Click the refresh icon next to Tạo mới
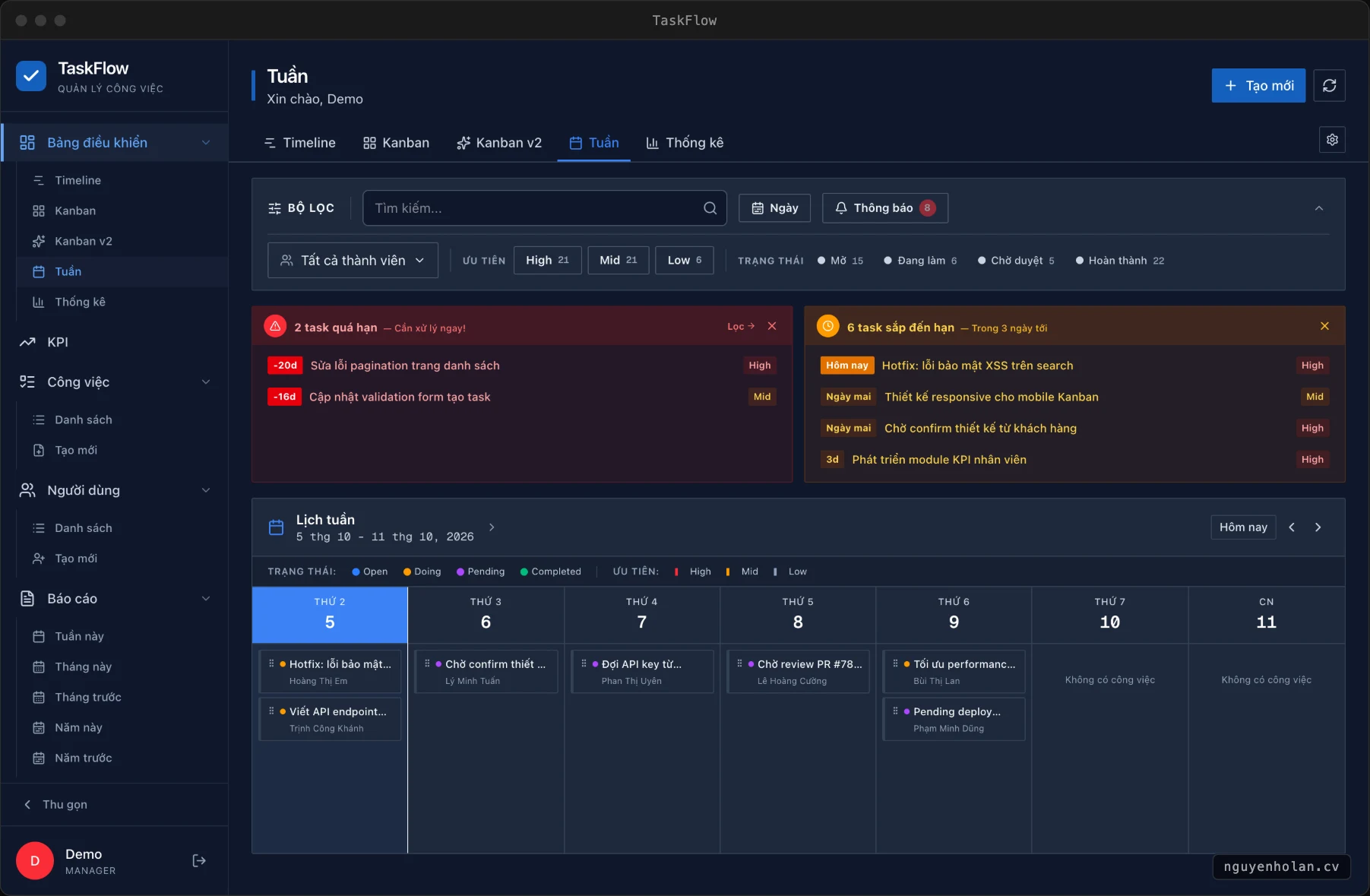 [1329, 85]
